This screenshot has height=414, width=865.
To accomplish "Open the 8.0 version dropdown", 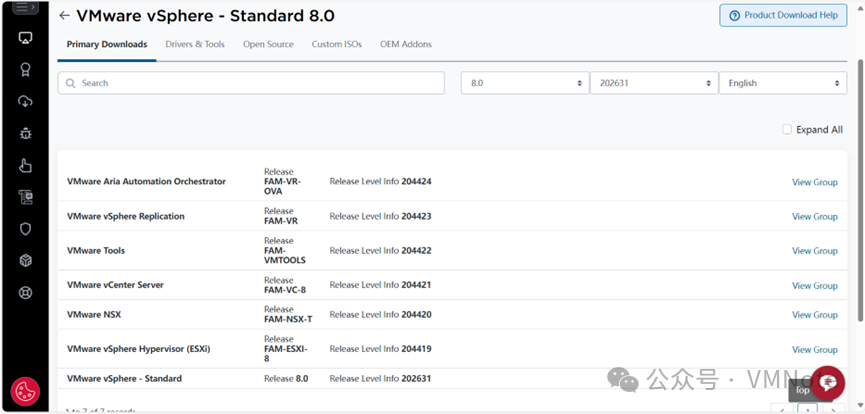I will pos(525,83).
